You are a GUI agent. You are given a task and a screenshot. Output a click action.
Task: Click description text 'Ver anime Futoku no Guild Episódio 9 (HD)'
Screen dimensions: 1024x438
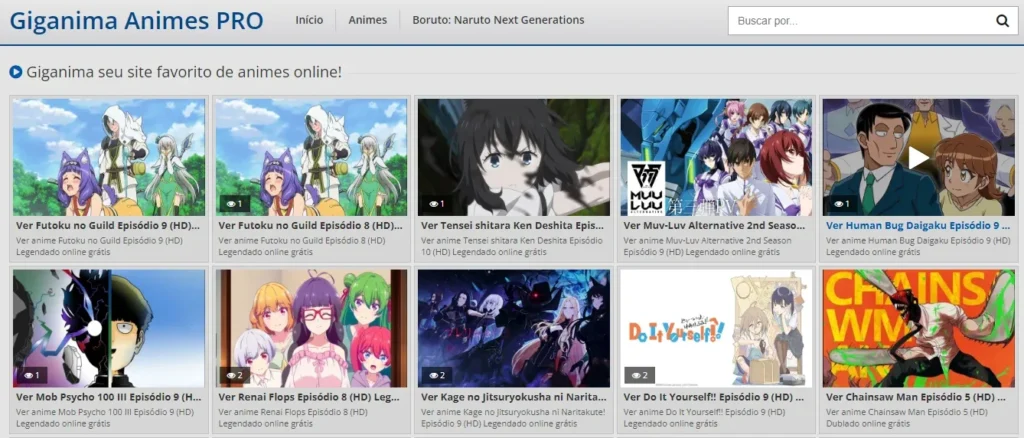[99, 241]
